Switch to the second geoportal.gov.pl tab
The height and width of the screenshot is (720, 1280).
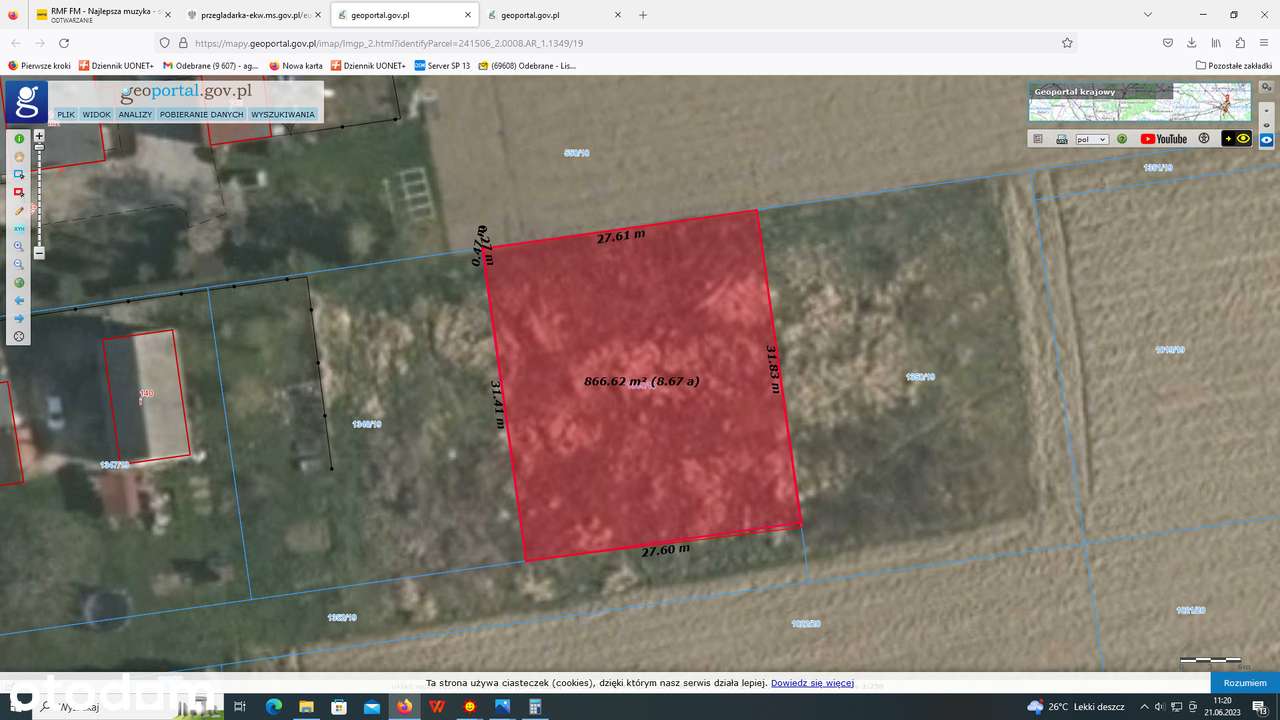pos(555,15)
